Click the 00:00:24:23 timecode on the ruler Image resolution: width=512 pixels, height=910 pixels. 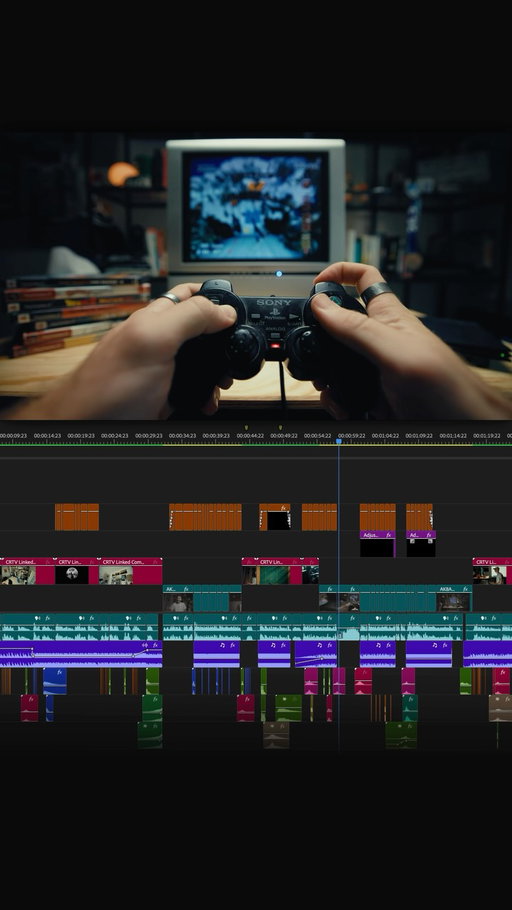point(114,435)
